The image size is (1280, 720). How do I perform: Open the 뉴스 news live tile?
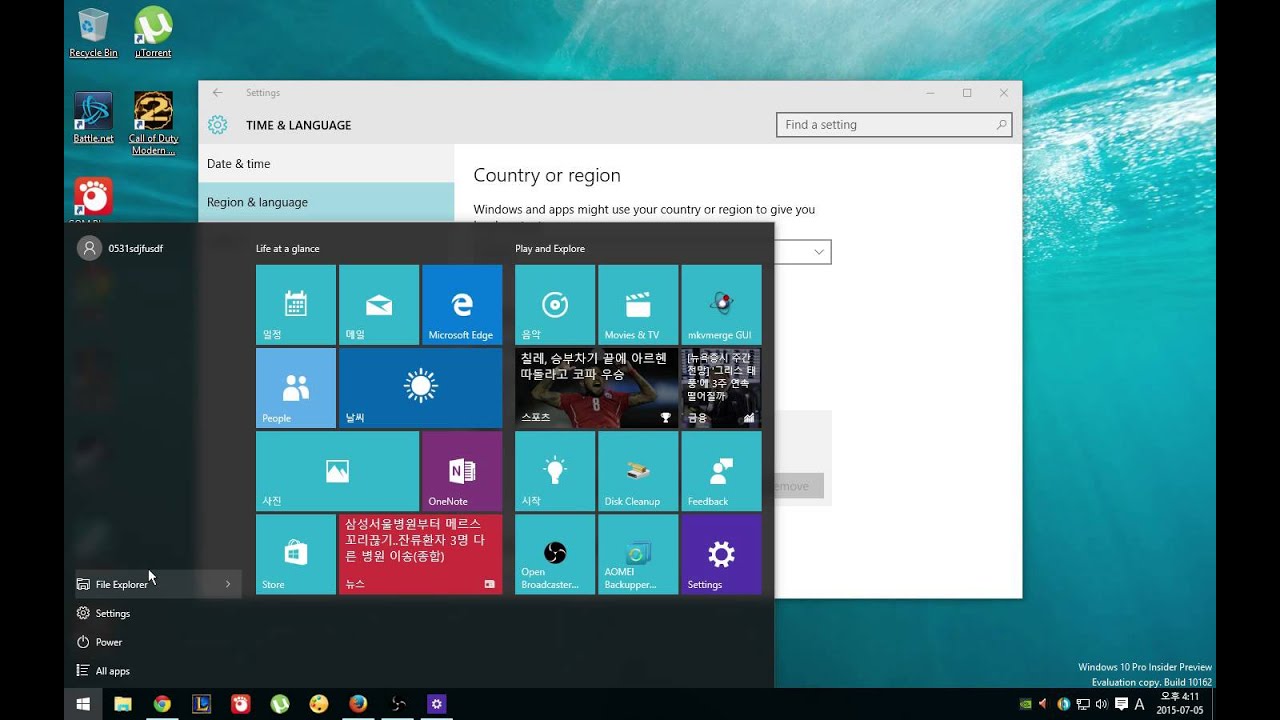tap(420, 554)
